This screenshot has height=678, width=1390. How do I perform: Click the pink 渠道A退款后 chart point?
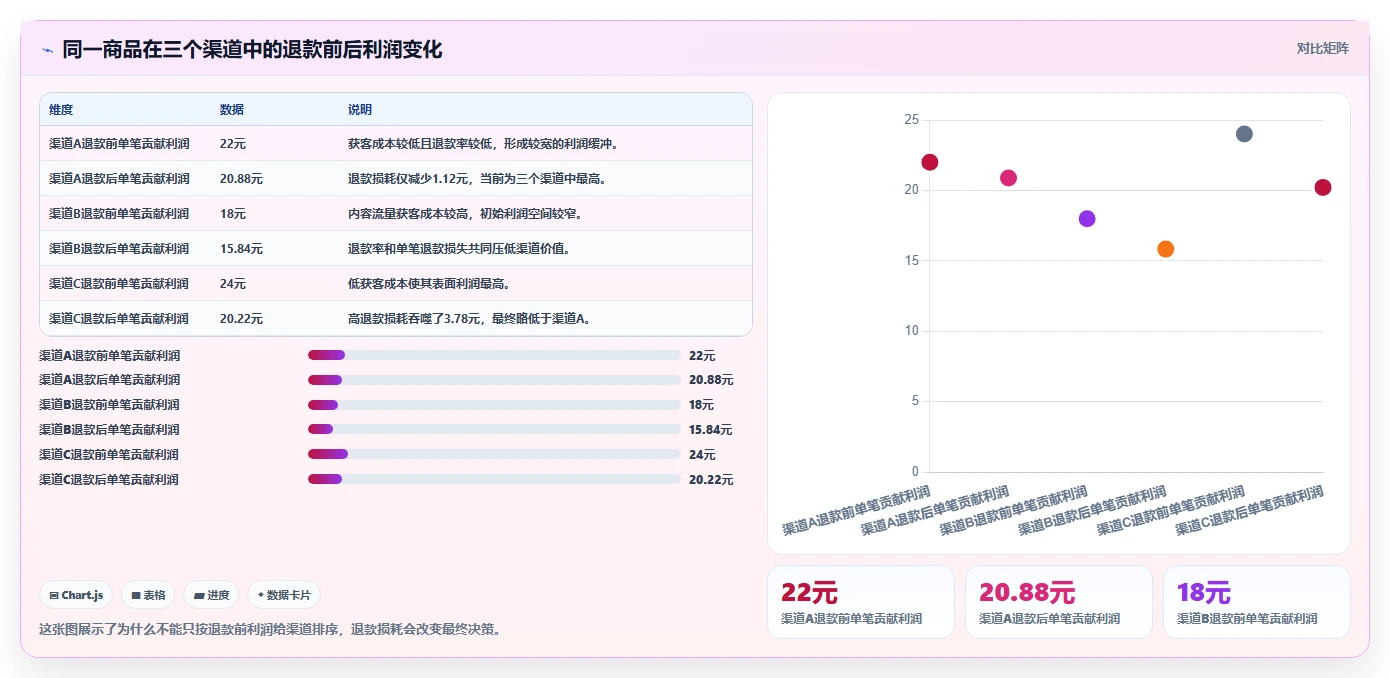pos(1008,178)
